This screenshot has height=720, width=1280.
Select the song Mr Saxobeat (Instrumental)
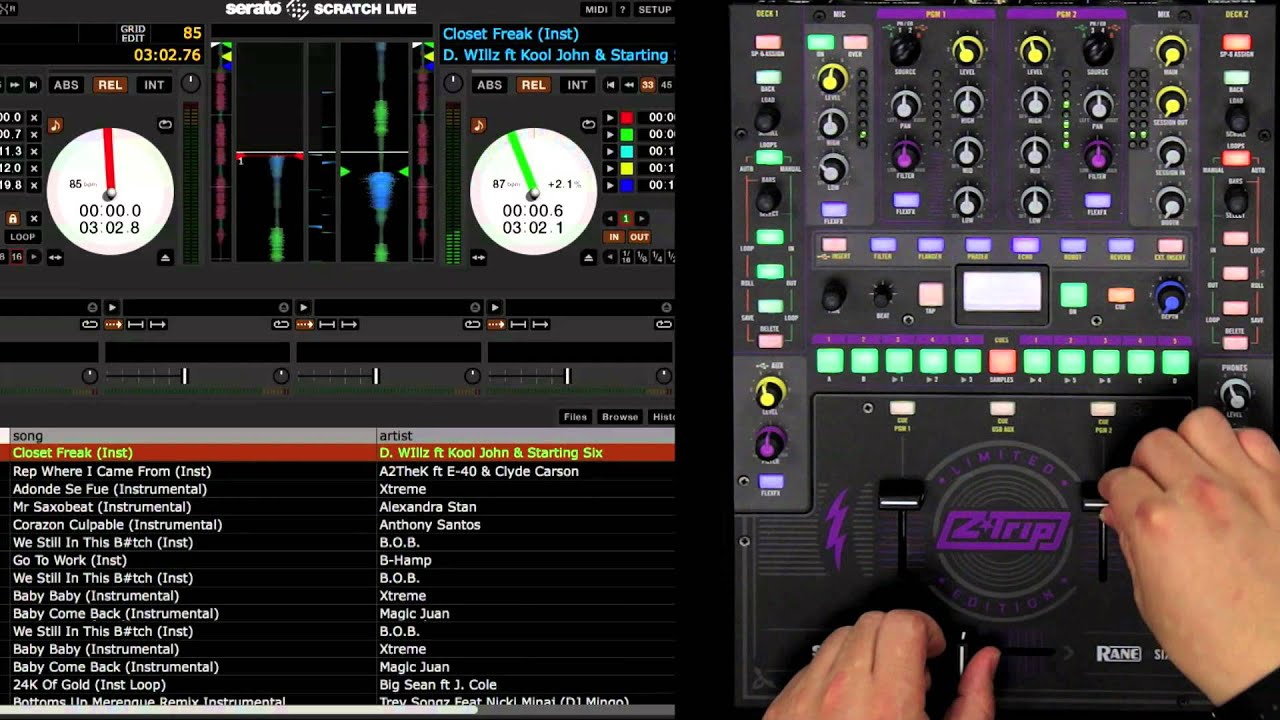(100, 507)
